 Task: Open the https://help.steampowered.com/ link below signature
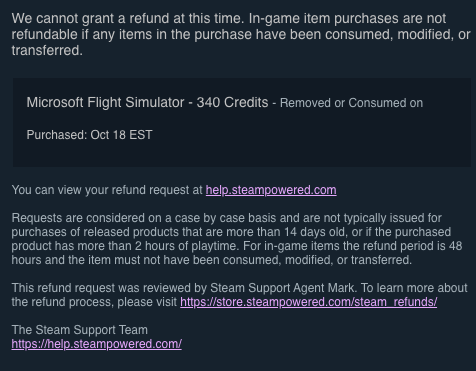[x=97, y=344]
